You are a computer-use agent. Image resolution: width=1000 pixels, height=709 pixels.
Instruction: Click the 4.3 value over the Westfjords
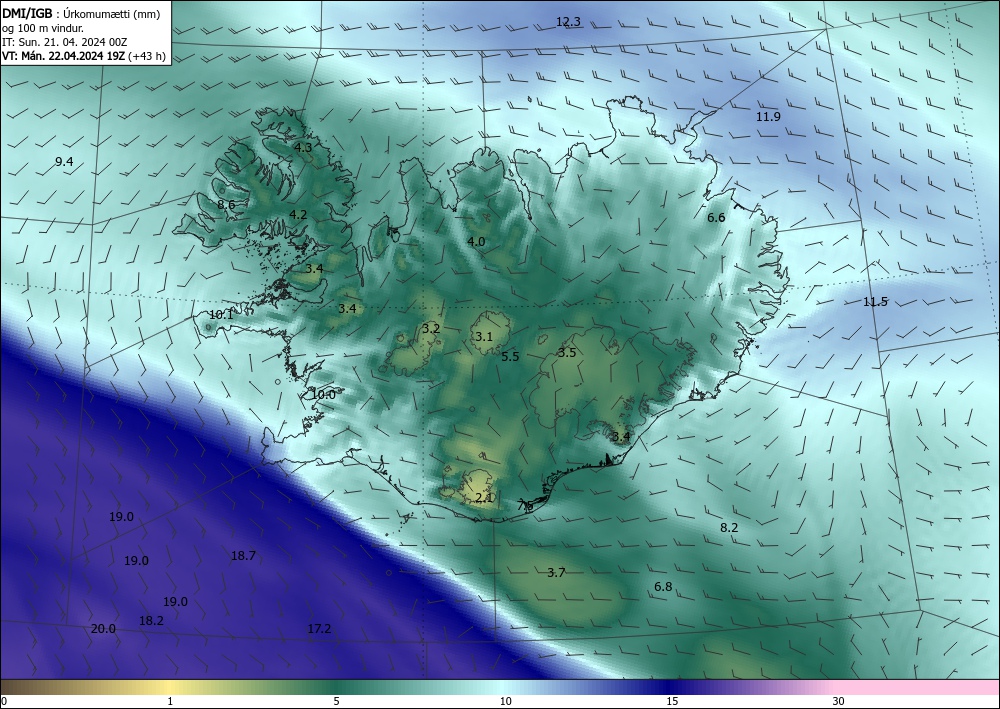303,147
